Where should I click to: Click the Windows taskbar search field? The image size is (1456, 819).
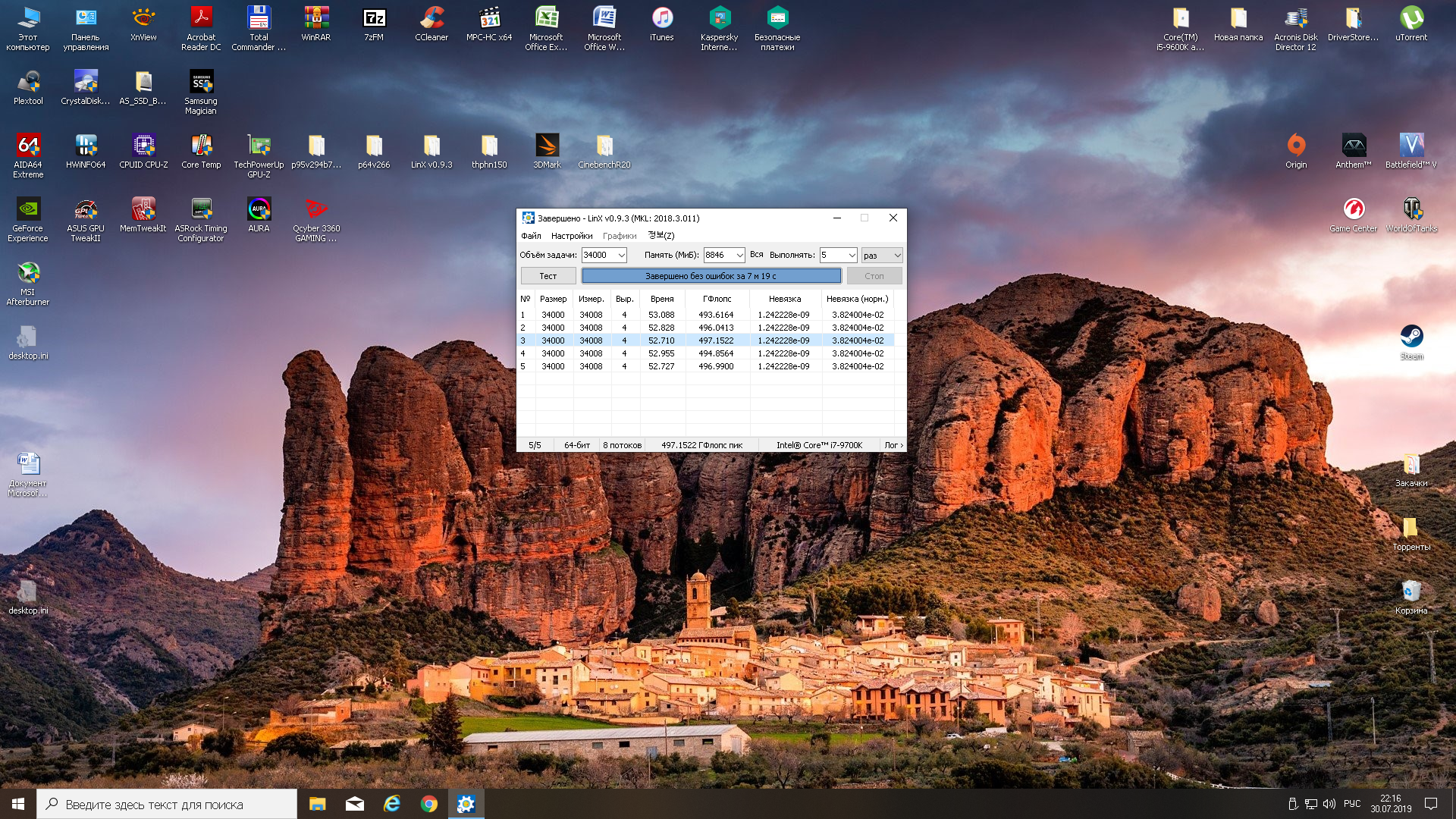(x=167, y=804)
